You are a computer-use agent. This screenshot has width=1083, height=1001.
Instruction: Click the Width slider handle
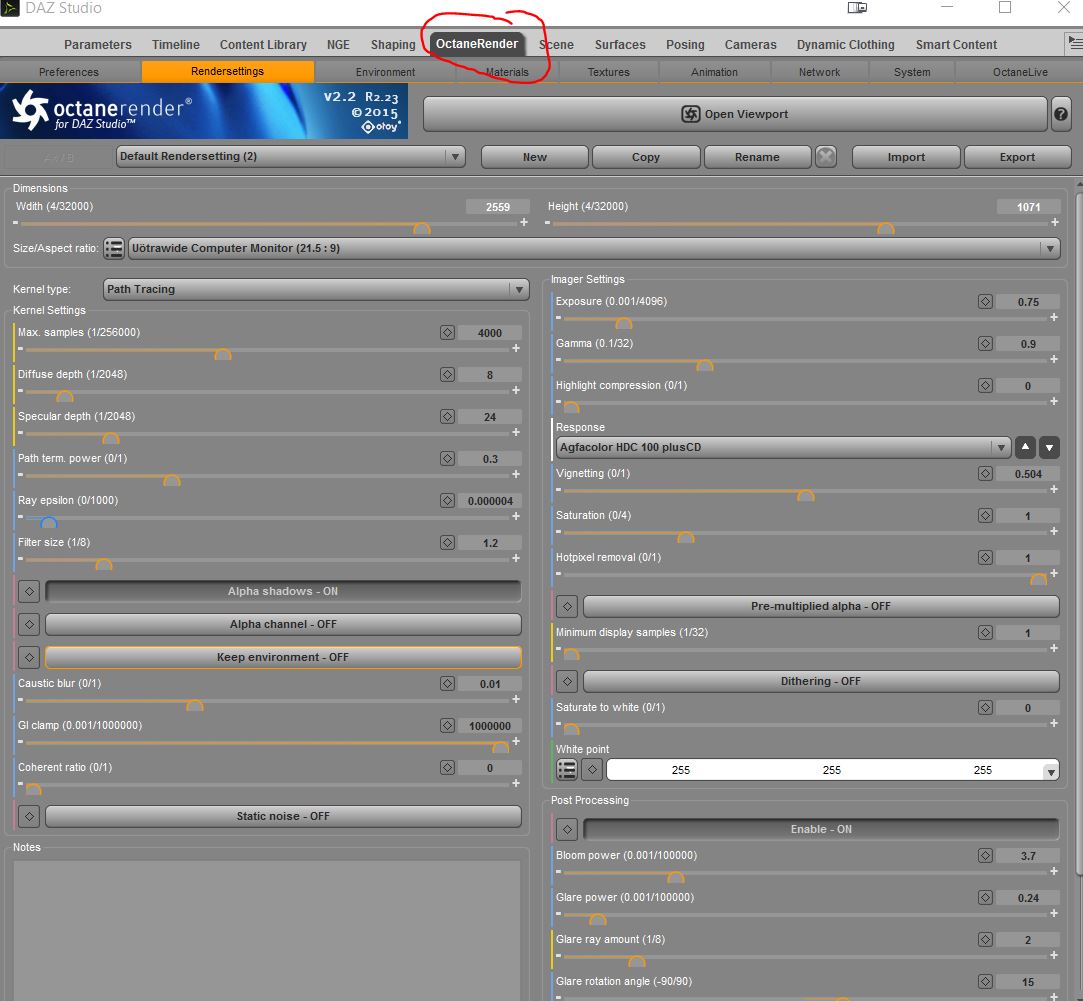click(421, 228)
